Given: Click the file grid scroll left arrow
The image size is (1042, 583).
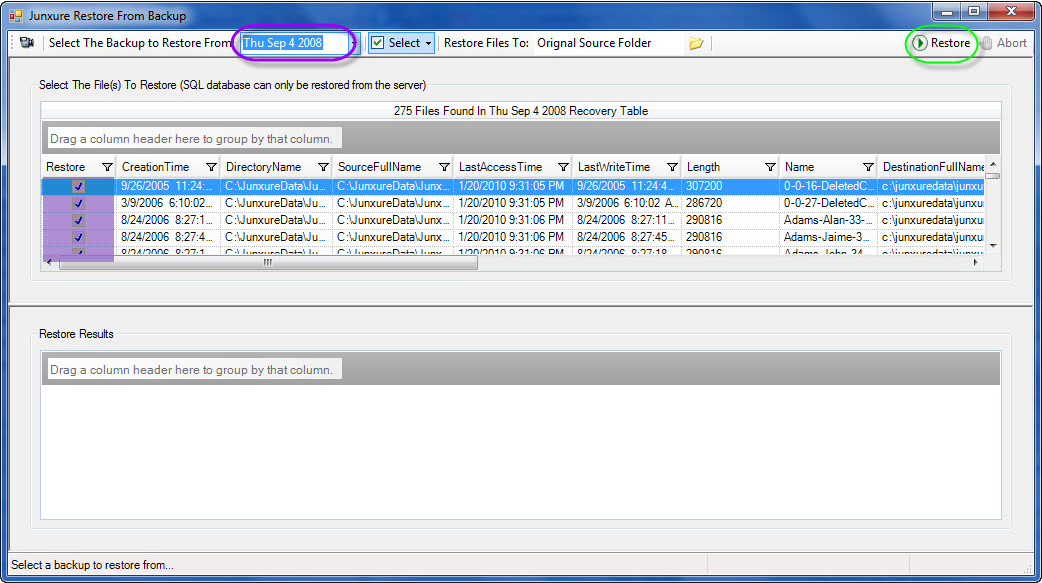Looking at the screenshot, I should coord(49,263).
